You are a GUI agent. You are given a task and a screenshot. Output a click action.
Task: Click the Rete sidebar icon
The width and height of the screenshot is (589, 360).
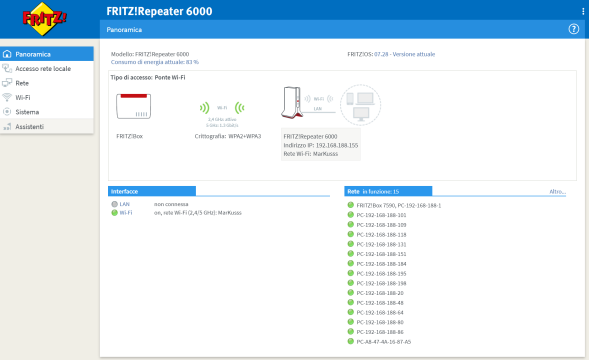7,83
